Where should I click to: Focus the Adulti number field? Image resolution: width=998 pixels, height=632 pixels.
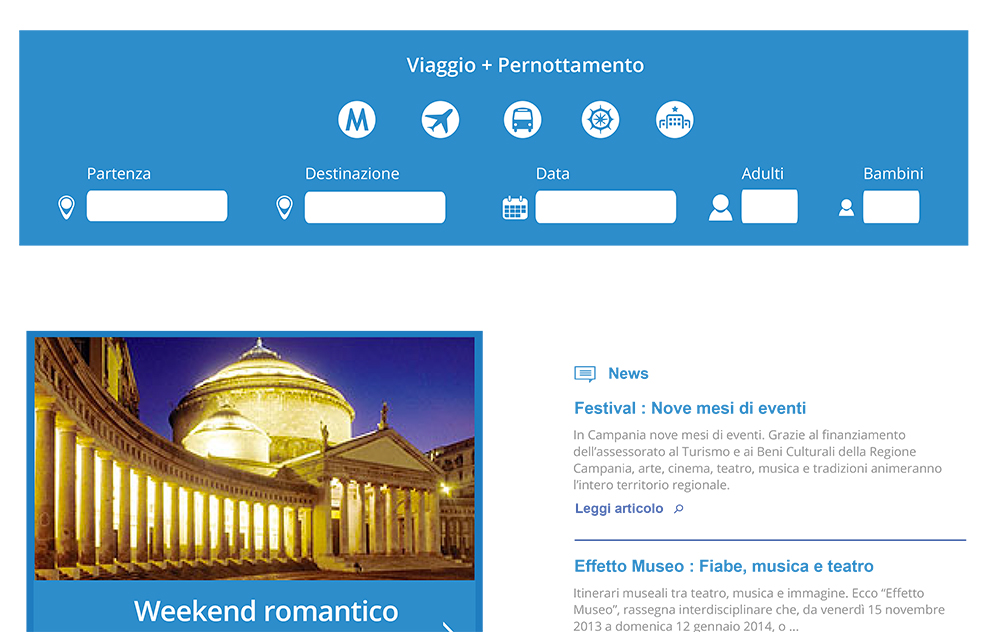tap(770, 206)
